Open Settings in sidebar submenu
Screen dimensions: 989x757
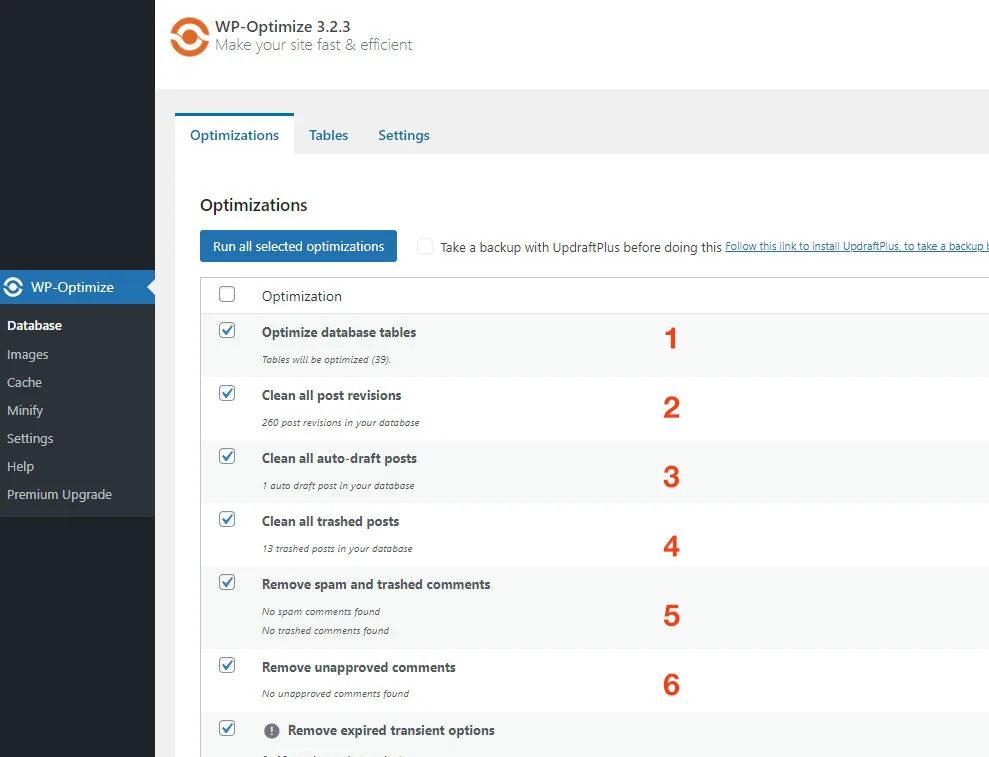(30, 438)
